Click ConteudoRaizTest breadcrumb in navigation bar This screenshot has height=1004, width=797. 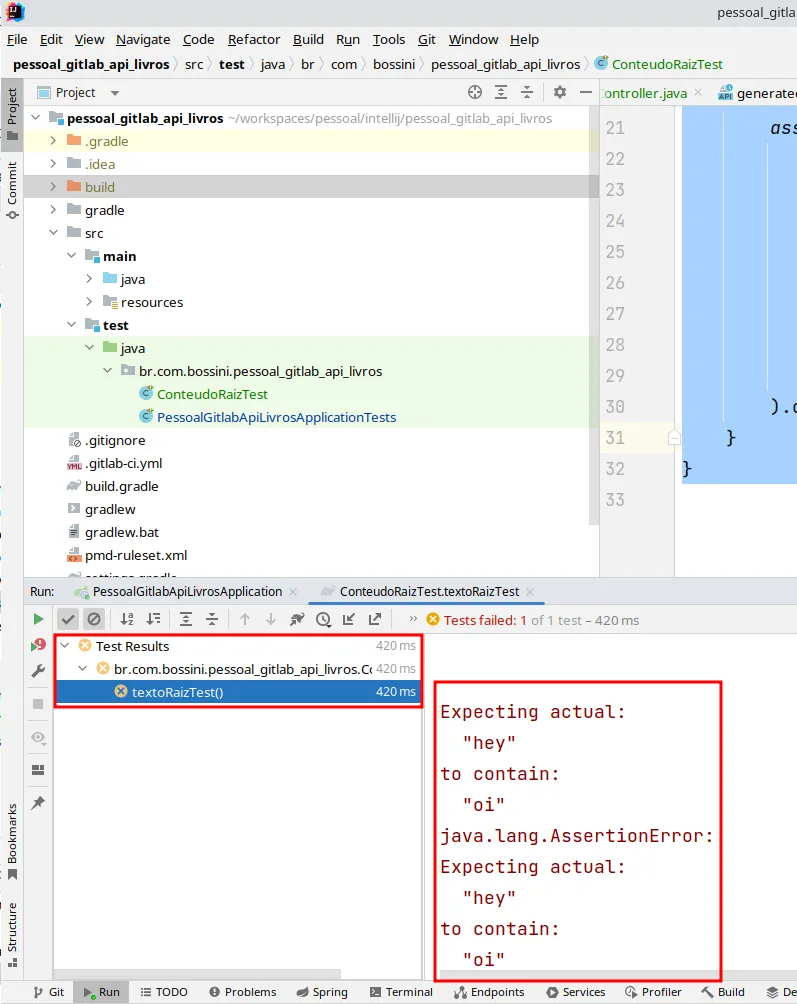pyautogui.click(x=666, y=64)
